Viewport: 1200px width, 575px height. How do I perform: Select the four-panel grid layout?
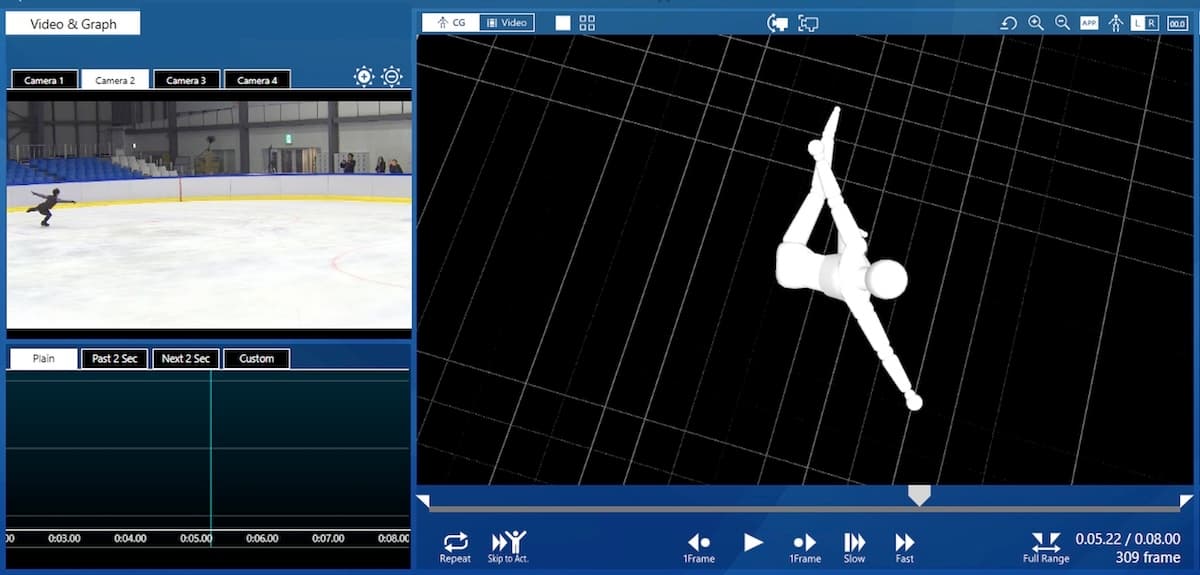coord(588,23)
